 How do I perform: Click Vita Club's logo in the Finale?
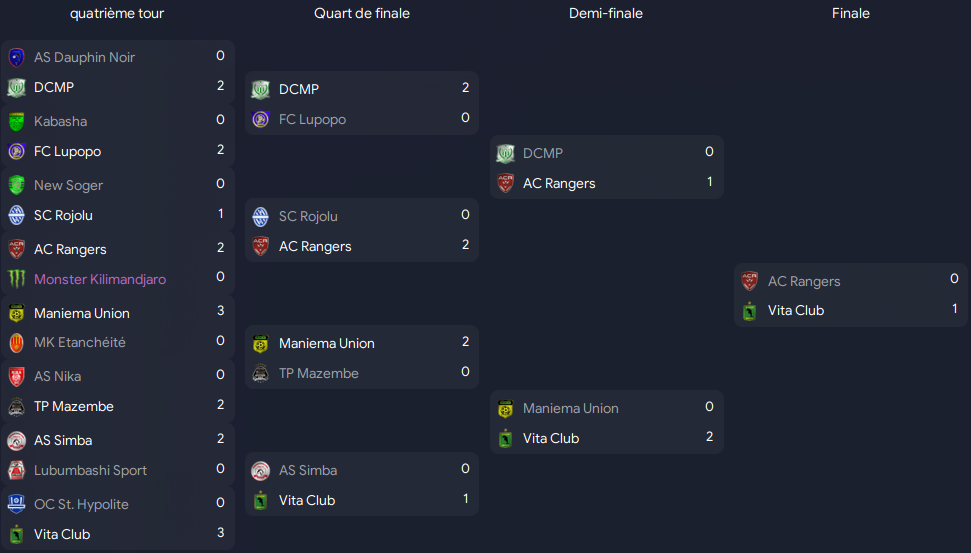749,311
